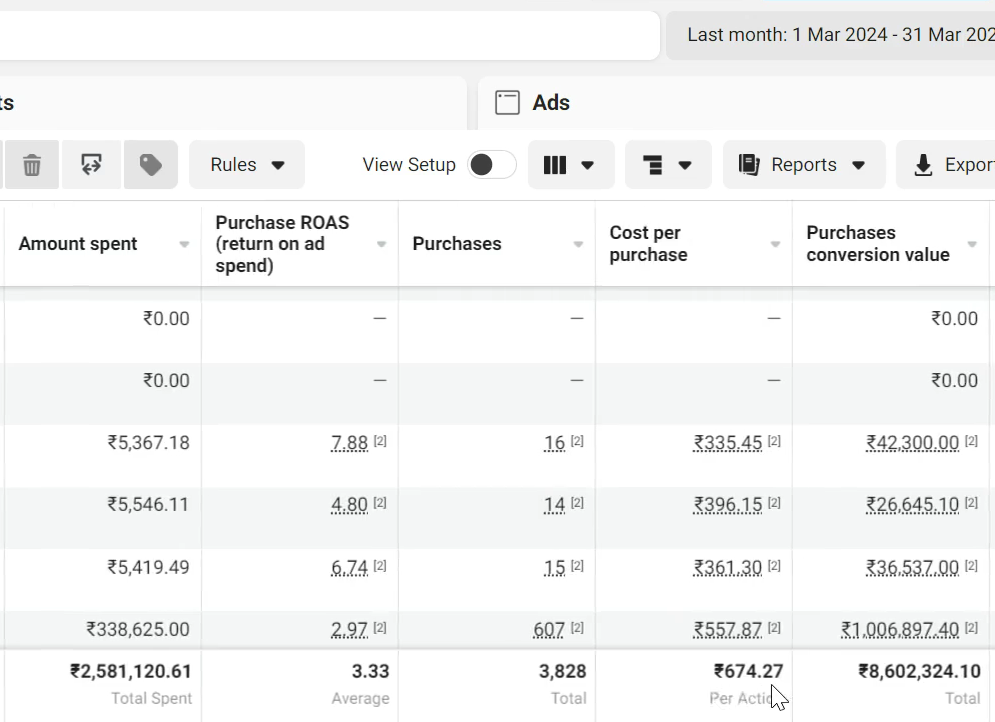Click the tag label icon
Image resolution: width=995 pixels, height=722 pixels.
coord(151,165)
